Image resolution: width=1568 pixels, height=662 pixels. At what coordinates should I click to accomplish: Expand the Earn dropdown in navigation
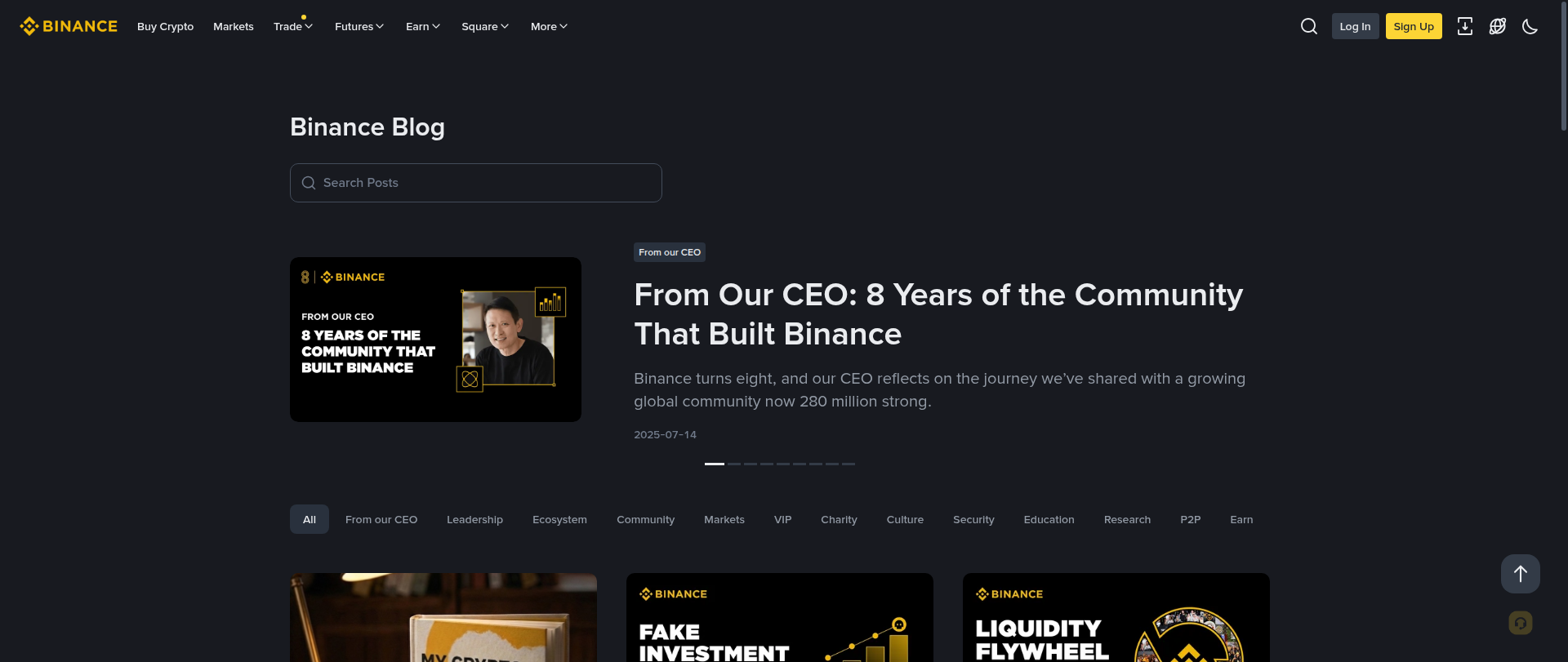click(423, 26)
